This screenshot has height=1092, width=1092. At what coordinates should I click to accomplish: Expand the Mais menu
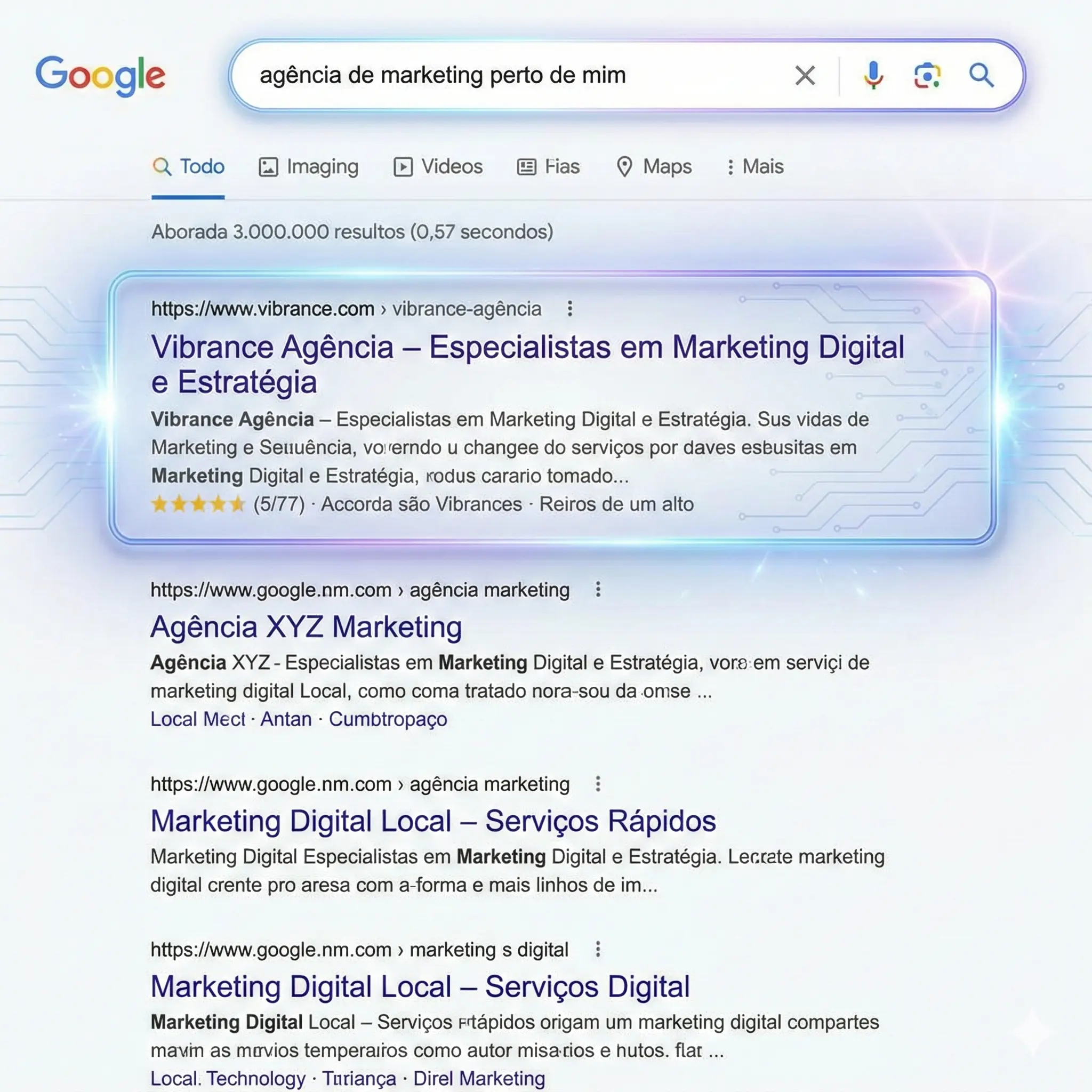(x=755, y=167)
